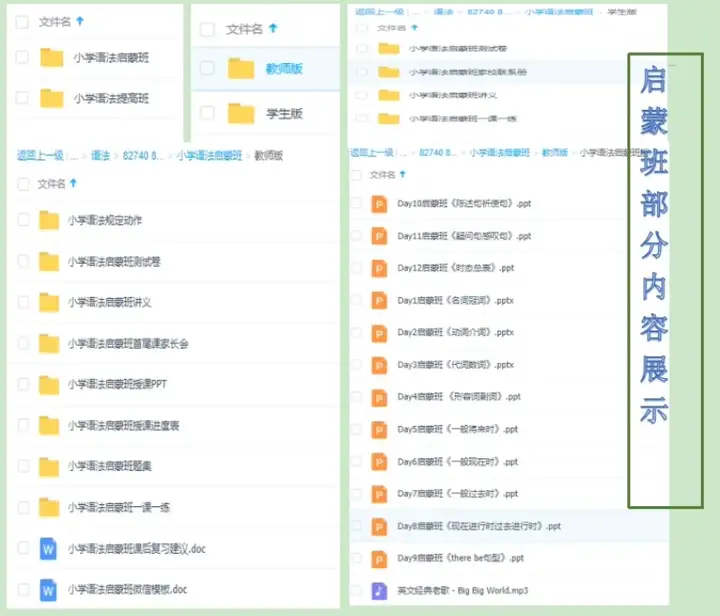The width and height of the screenshot is (720, 616).
Task: Open the 课后复习建议.doc Word file icon
Action: [x=48, y=548]
